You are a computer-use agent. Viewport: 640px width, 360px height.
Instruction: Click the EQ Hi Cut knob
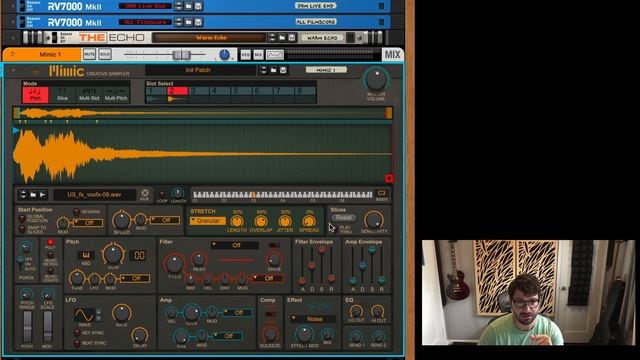(x=378, y=311)
